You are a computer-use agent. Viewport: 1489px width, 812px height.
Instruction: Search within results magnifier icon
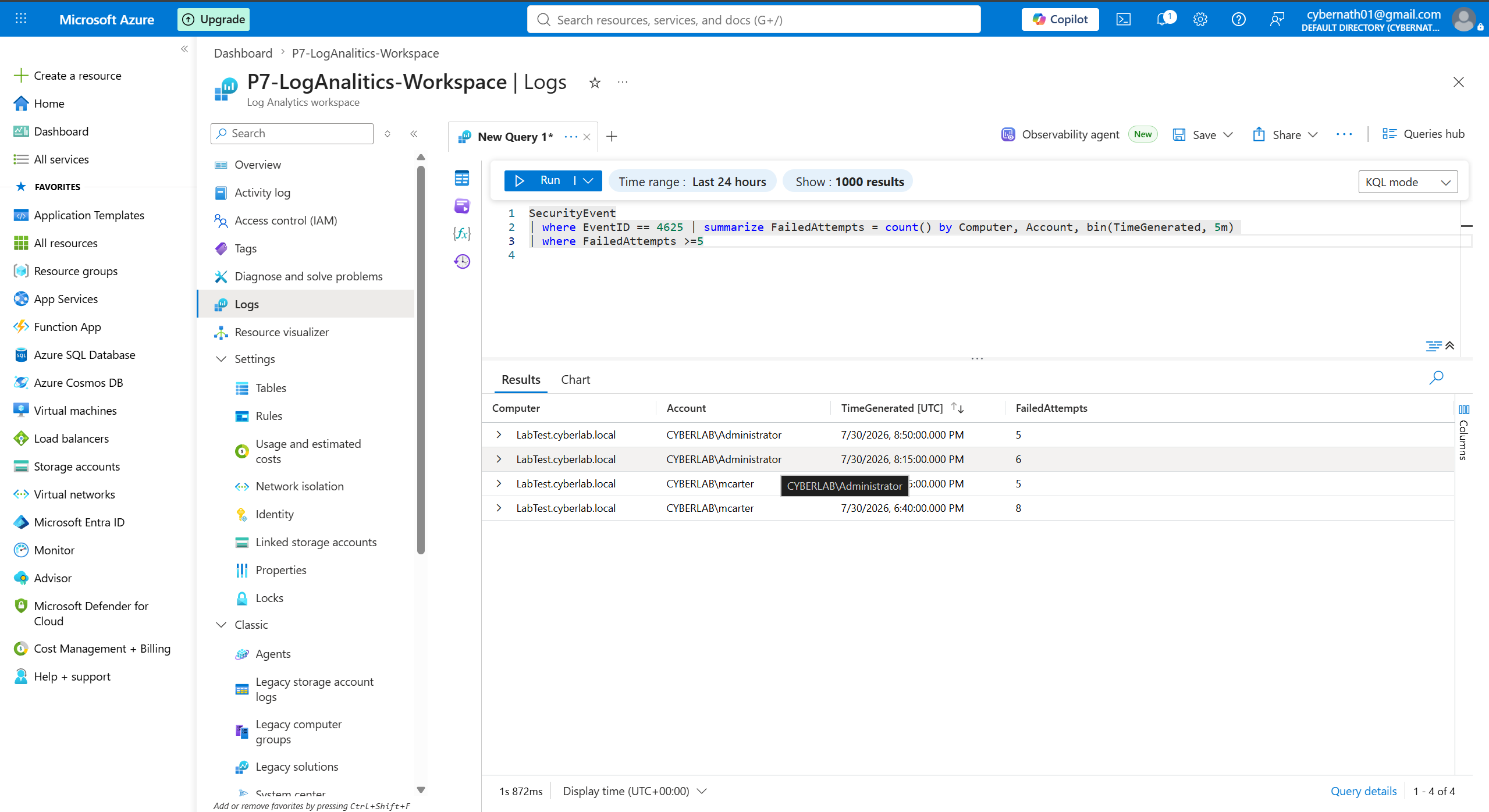click(x=1436, y=378)
